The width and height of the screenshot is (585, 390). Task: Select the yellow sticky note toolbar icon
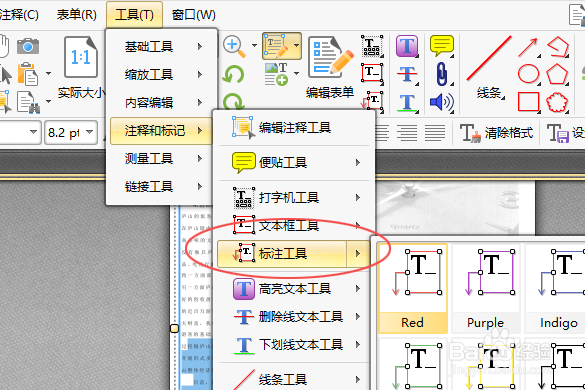(442, 46)
